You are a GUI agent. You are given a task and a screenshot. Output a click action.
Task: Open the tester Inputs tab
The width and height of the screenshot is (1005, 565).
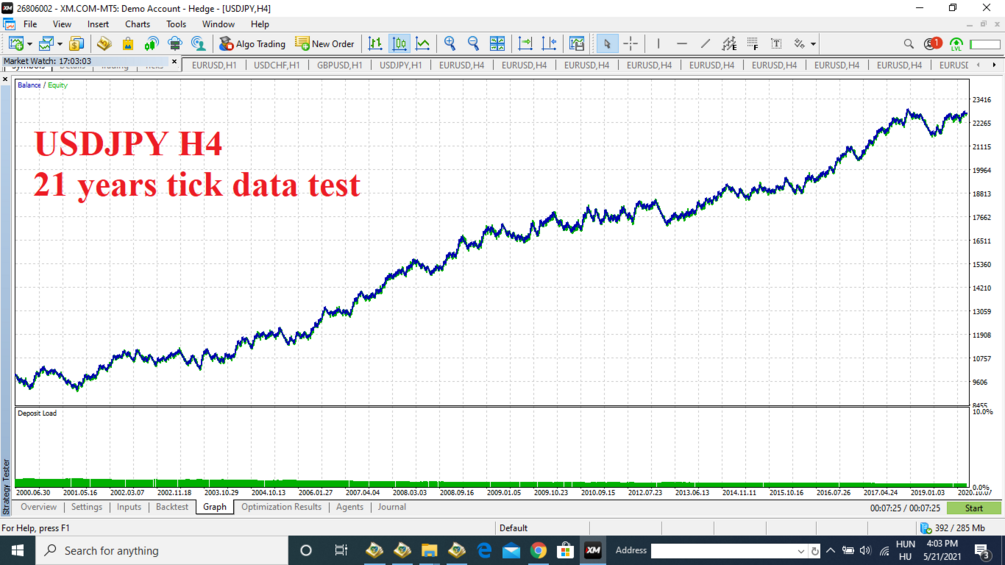(129, 507)
